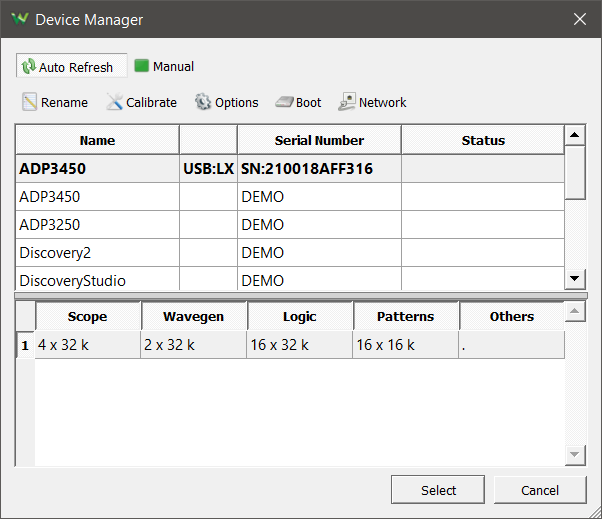Select Discovery2 demo device
Viewport: 602px width, 519px height.
coord(290,253)
